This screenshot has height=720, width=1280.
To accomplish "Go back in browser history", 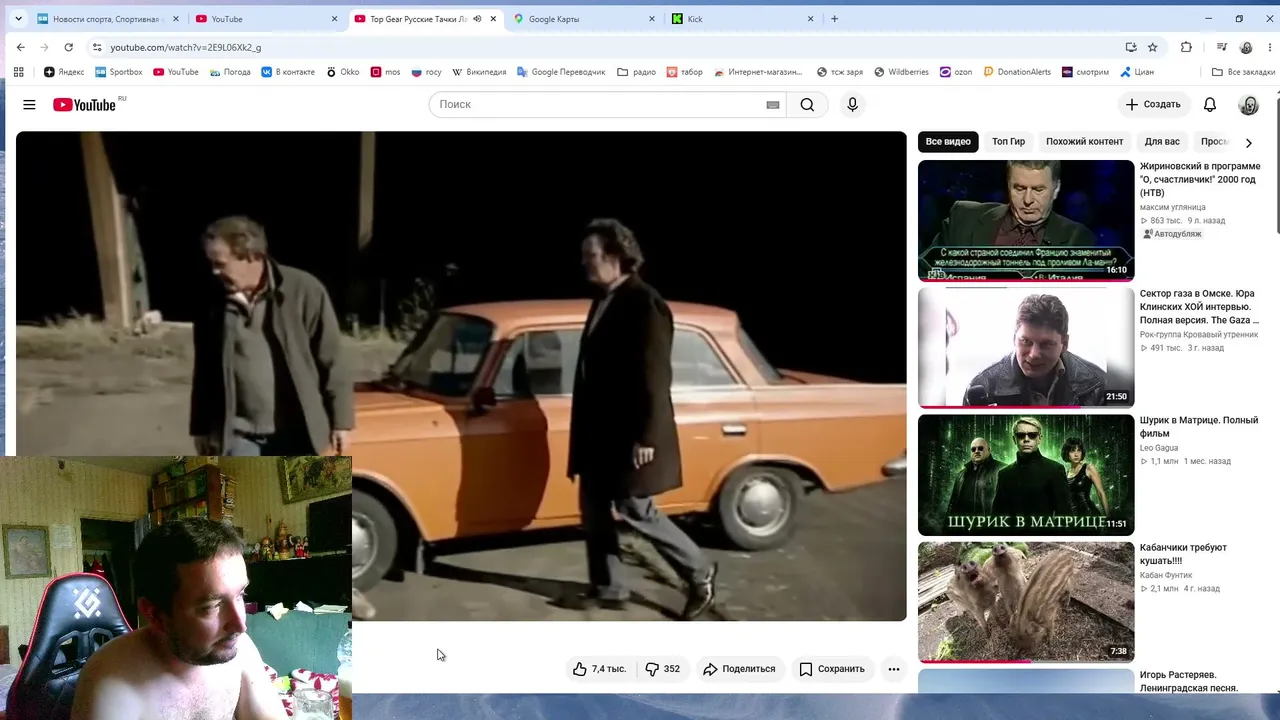I will (20, 47).
